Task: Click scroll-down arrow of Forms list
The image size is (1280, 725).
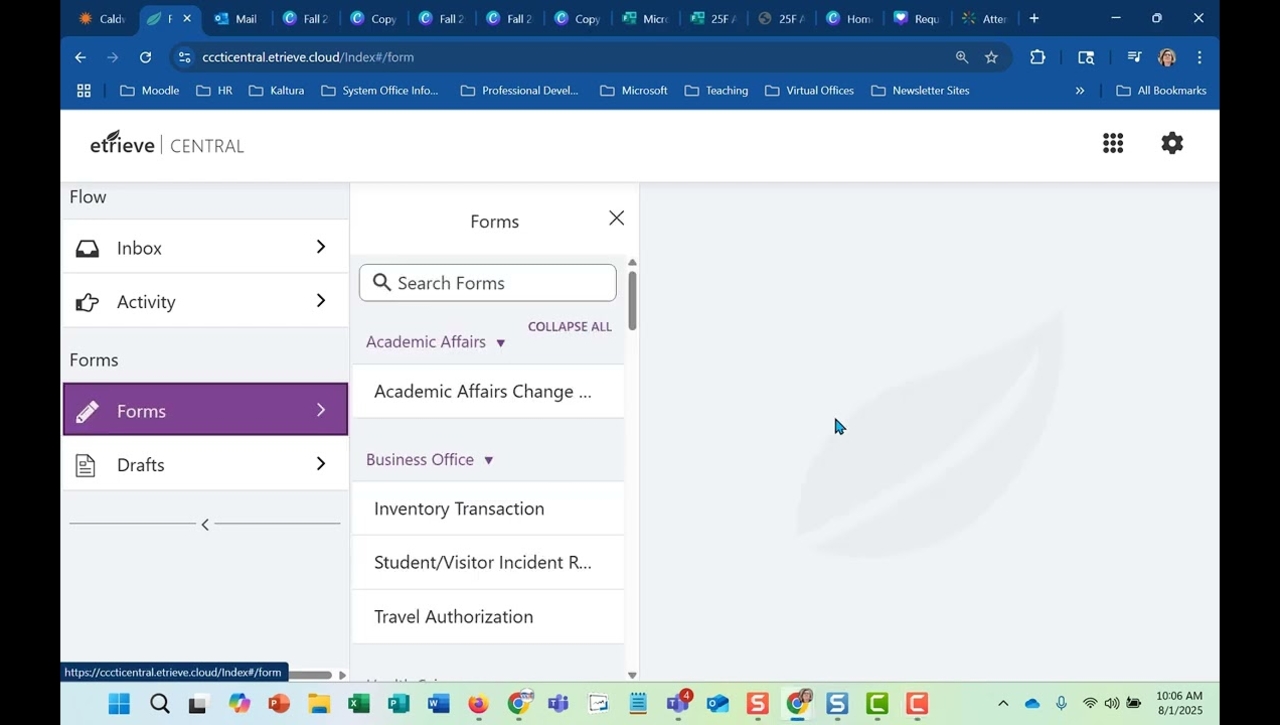Action: pos(632,675)
